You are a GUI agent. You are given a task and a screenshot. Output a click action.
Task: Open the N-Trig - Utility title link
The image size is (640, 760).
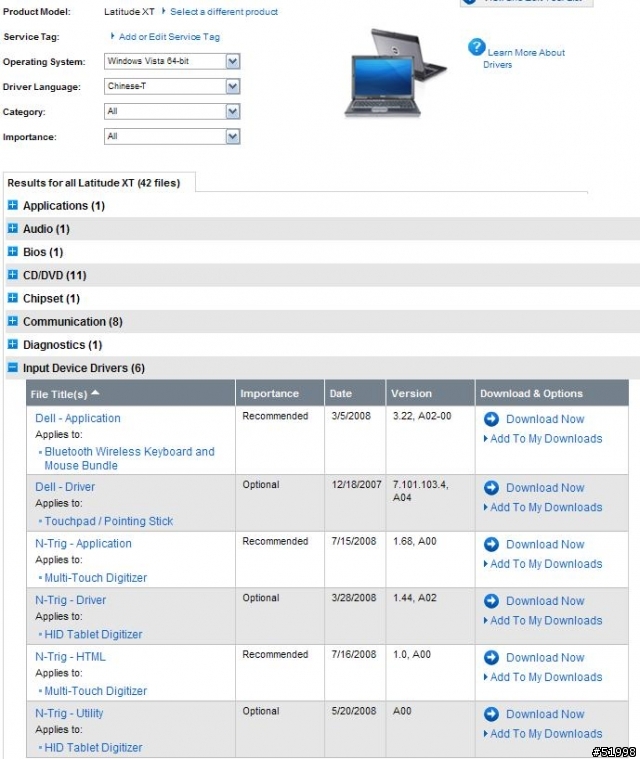point(69,713)
